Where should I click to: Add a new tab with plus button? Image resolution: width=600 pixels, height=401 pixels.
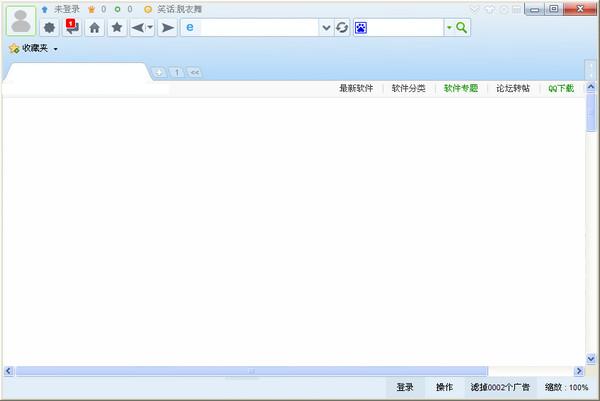159,72
